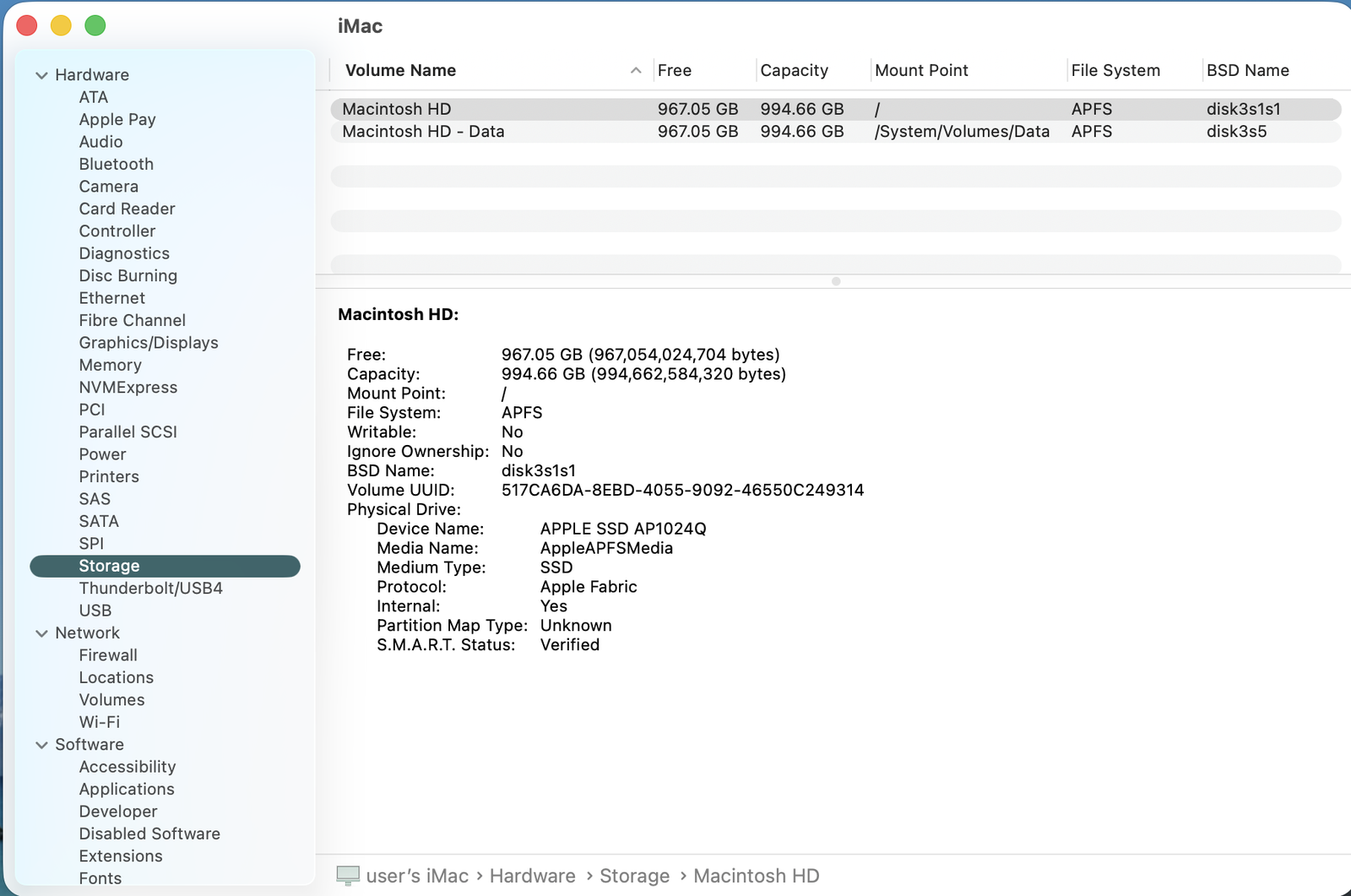Click the pane divider handle dot
The height and width of the screenshot is (896, 1351).
tap(836, 281)
